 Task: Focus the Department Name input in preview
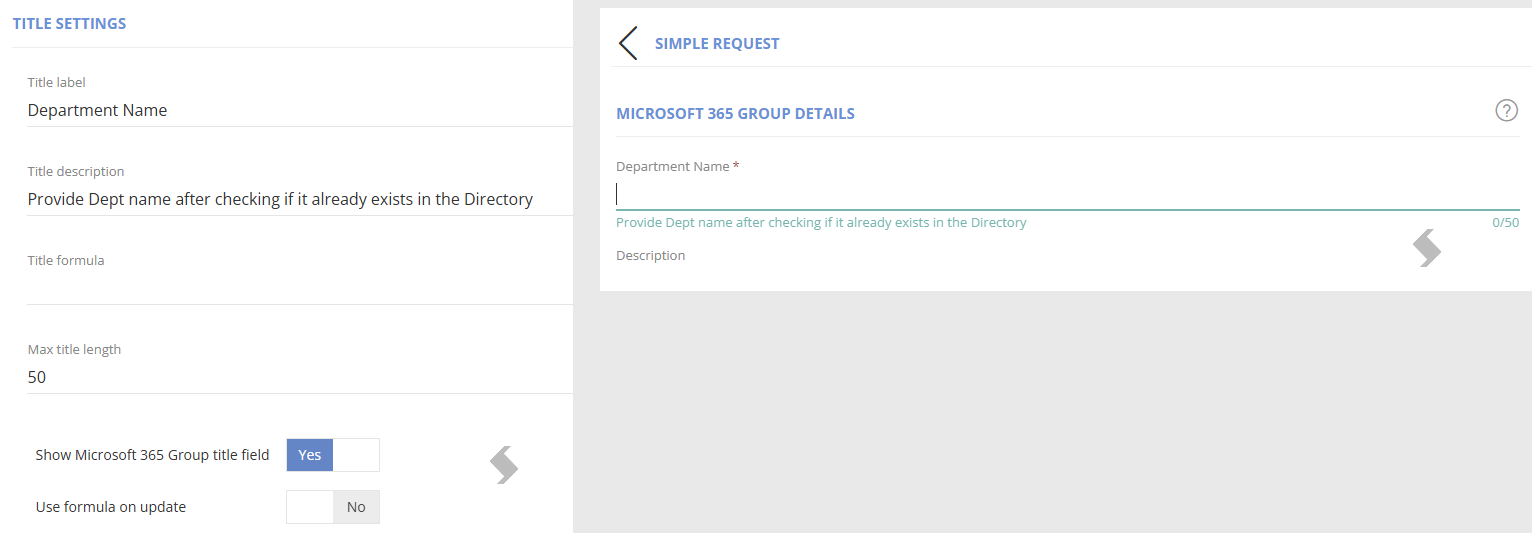click(x=1067, y=194)
